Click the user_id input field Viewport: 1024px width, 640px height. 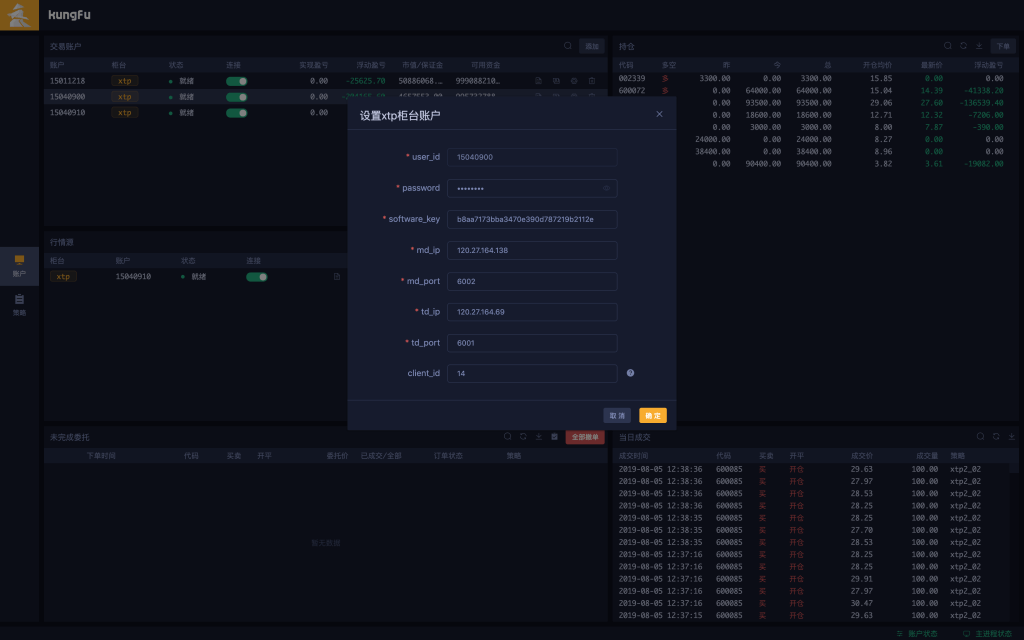(x=532, y=157)
